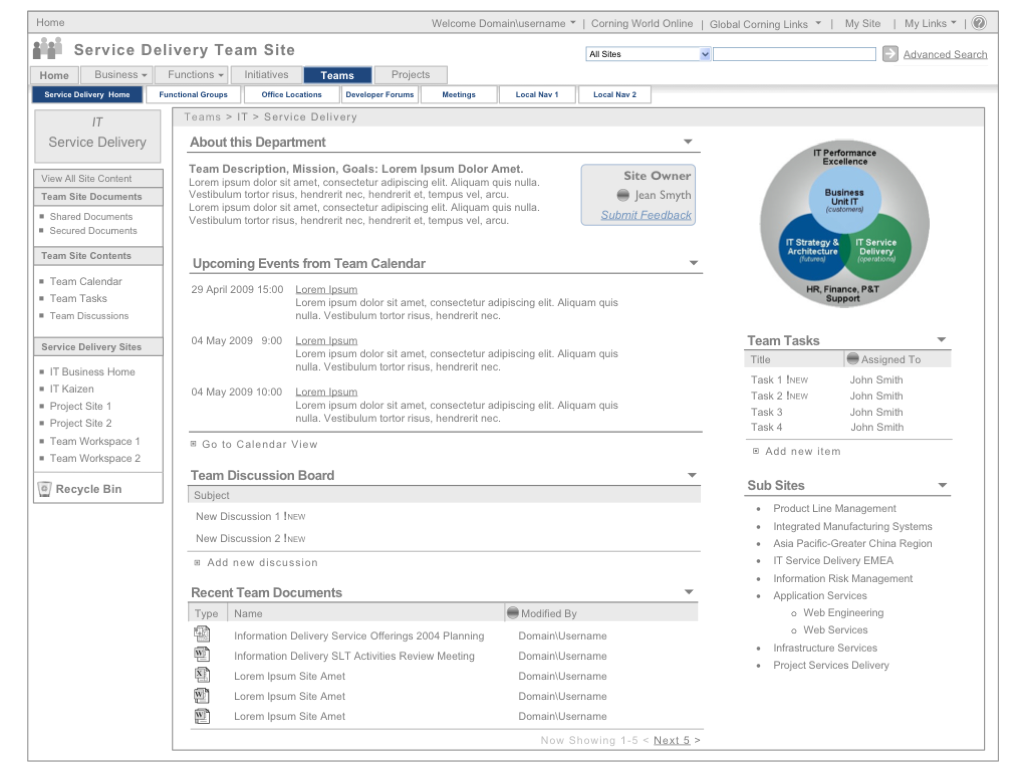
Task: Open Task 2 in Team Tasks
Action: [x=767, y=396]
